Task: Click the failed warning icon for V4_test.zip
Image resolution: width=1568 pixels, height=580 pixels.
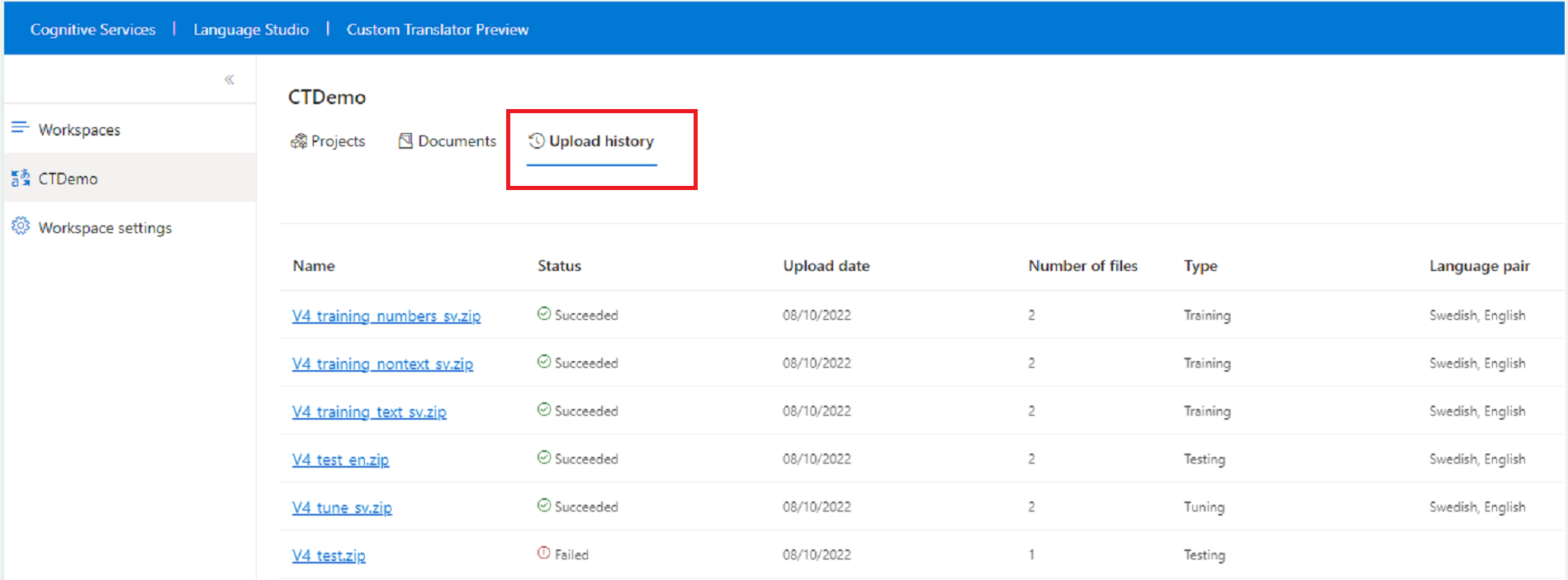Action: [x=544, y=554]
